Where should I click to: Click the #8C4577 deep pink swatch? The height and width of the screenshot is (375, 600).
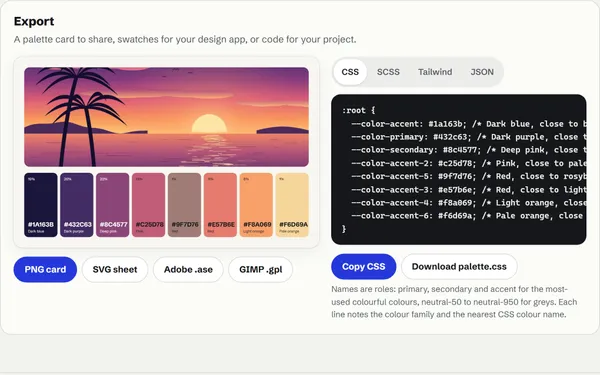point(112,205)
